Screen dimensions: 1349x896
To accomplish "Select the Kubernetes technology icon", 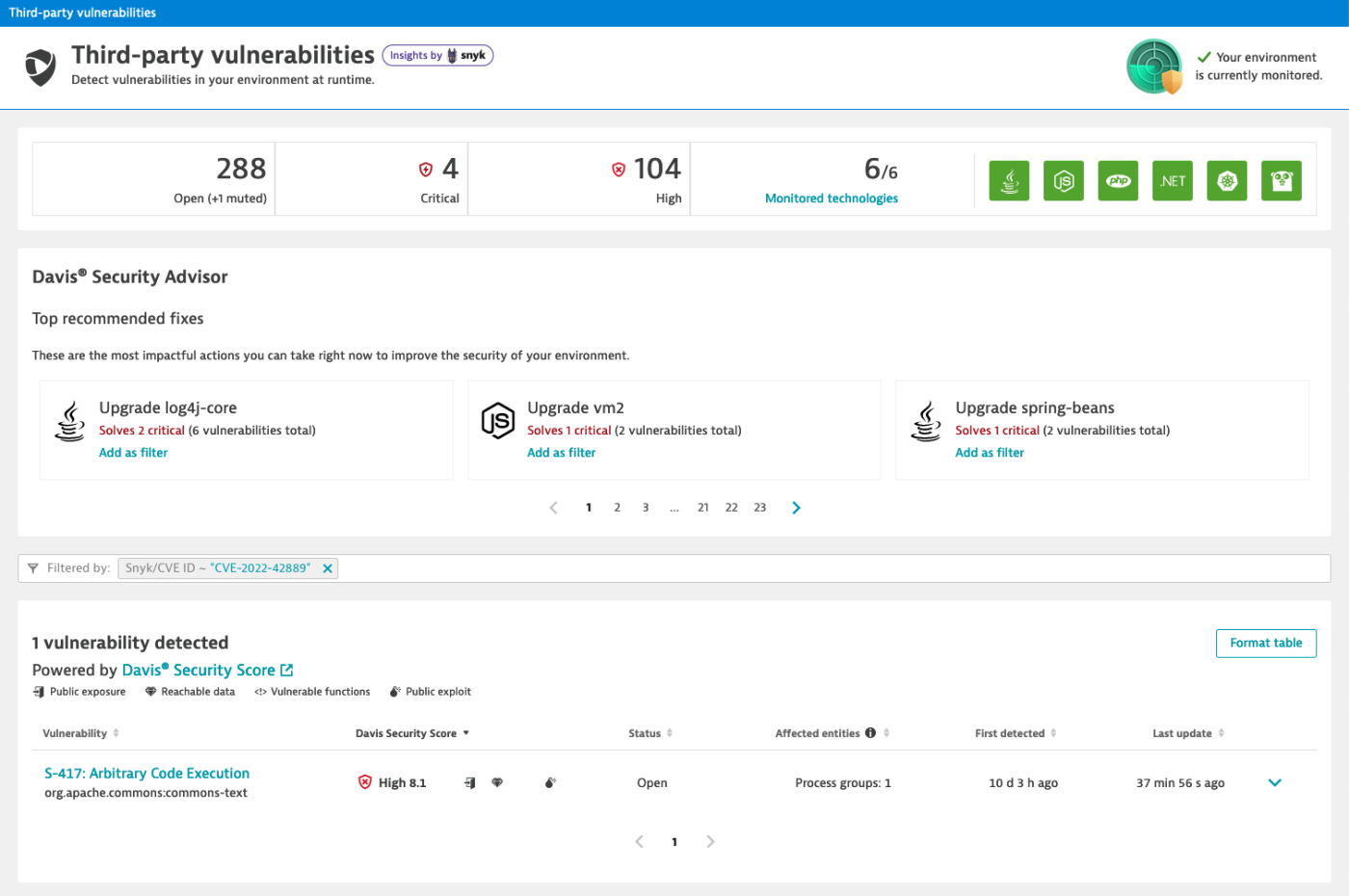I will click(1227, 180).
